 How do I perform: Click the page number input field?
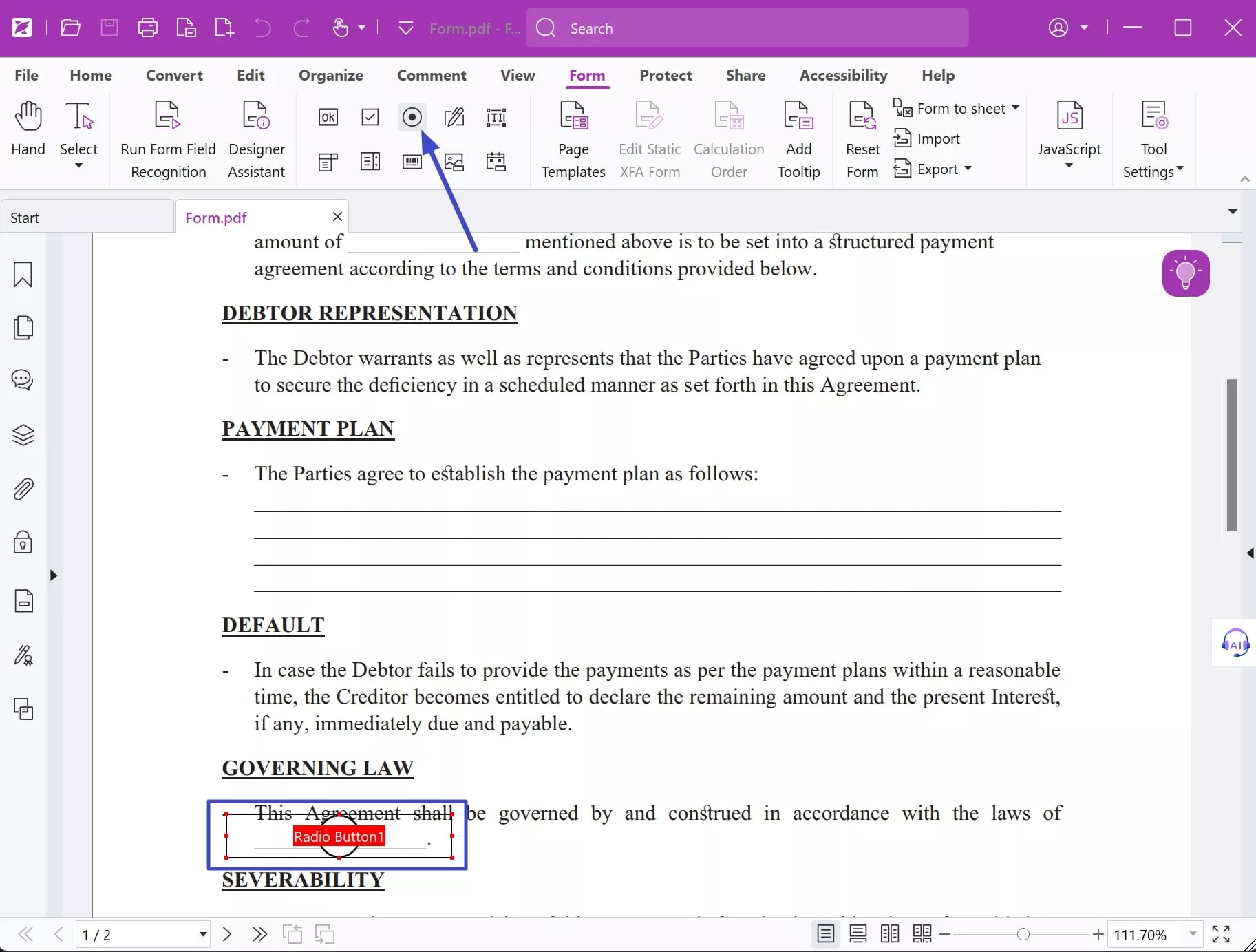coord(135,934)
